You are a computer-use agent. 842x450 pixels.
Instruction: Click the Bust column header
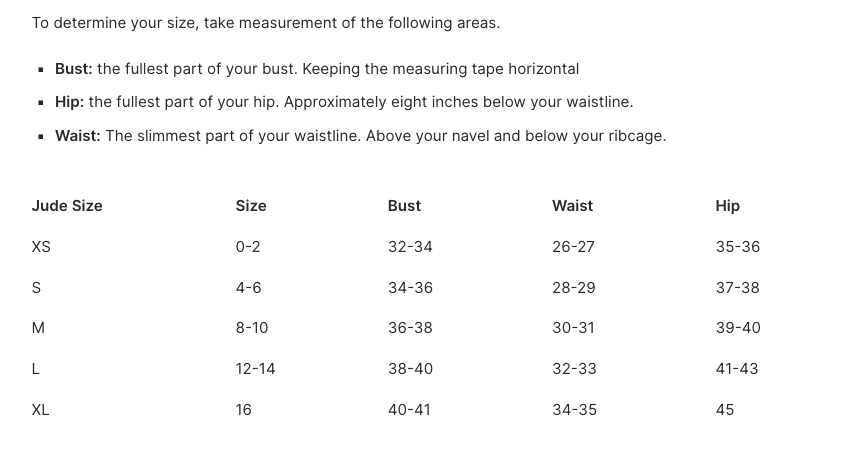click(404, 206)
